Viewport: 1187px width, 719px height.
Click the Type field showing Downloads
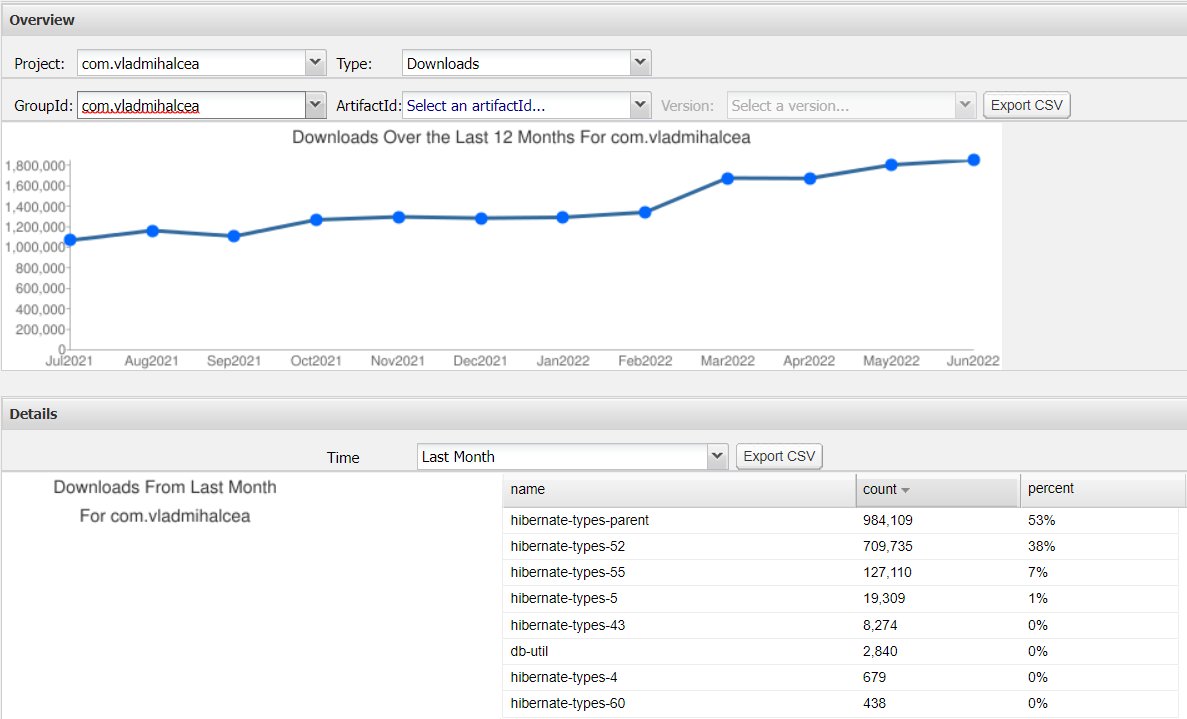pyautogui.click(x=516, y=63)
